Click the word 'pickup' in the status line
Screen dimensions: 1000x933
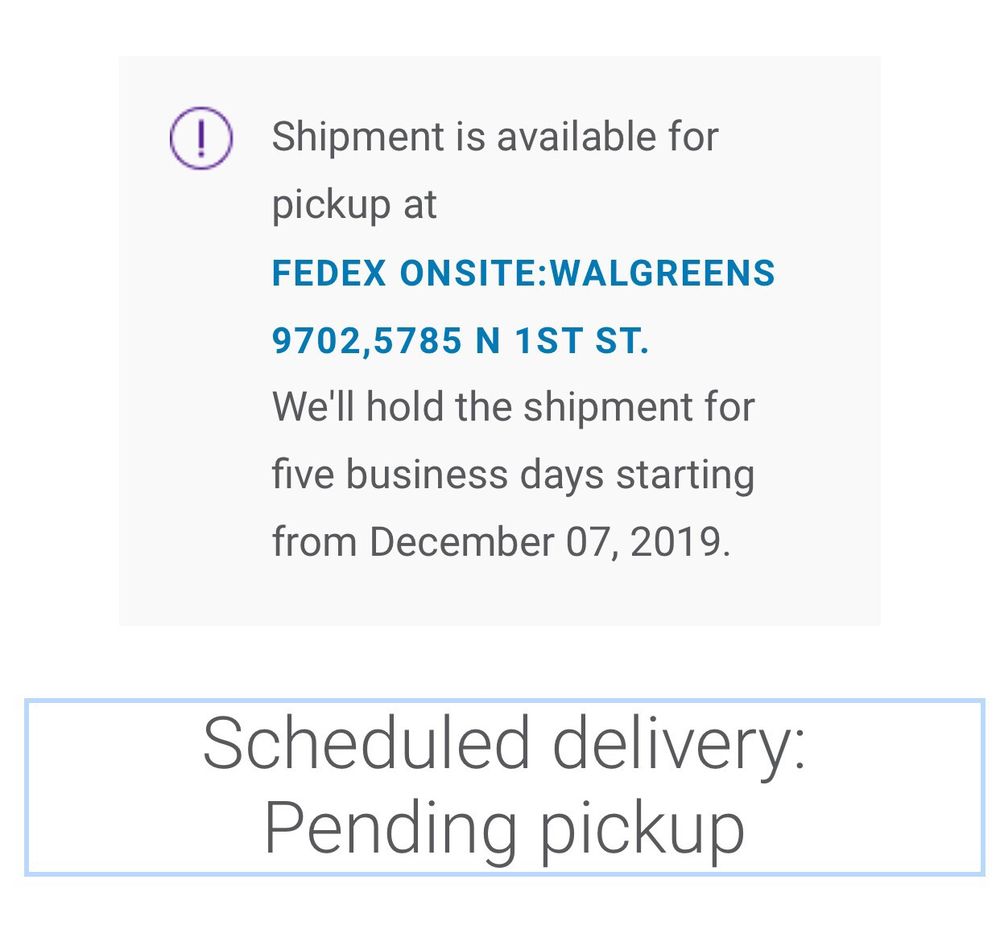[641, 829]
